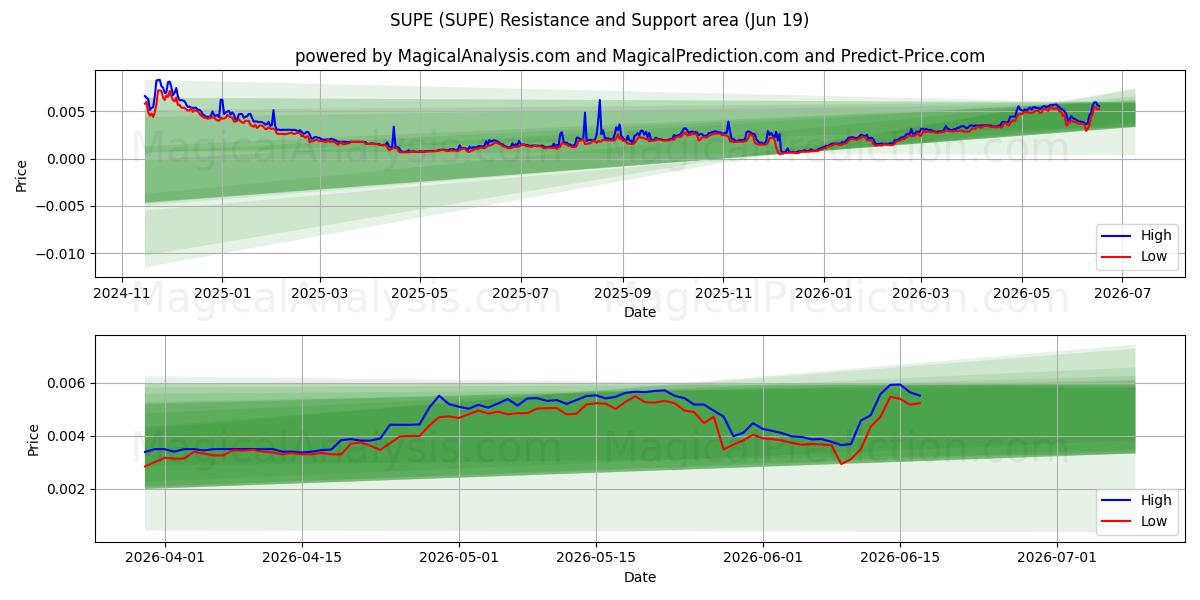The image size is (1200, 600).
Task: Click 'Low' in the upper chart legend
Action: (1154, 257)
